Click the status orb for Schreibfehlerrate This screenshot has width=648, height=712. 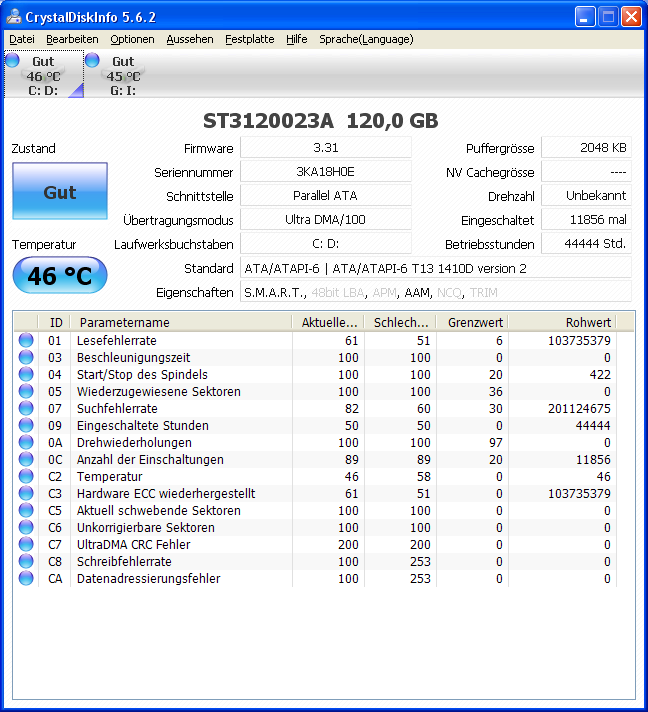coord(26,561)
